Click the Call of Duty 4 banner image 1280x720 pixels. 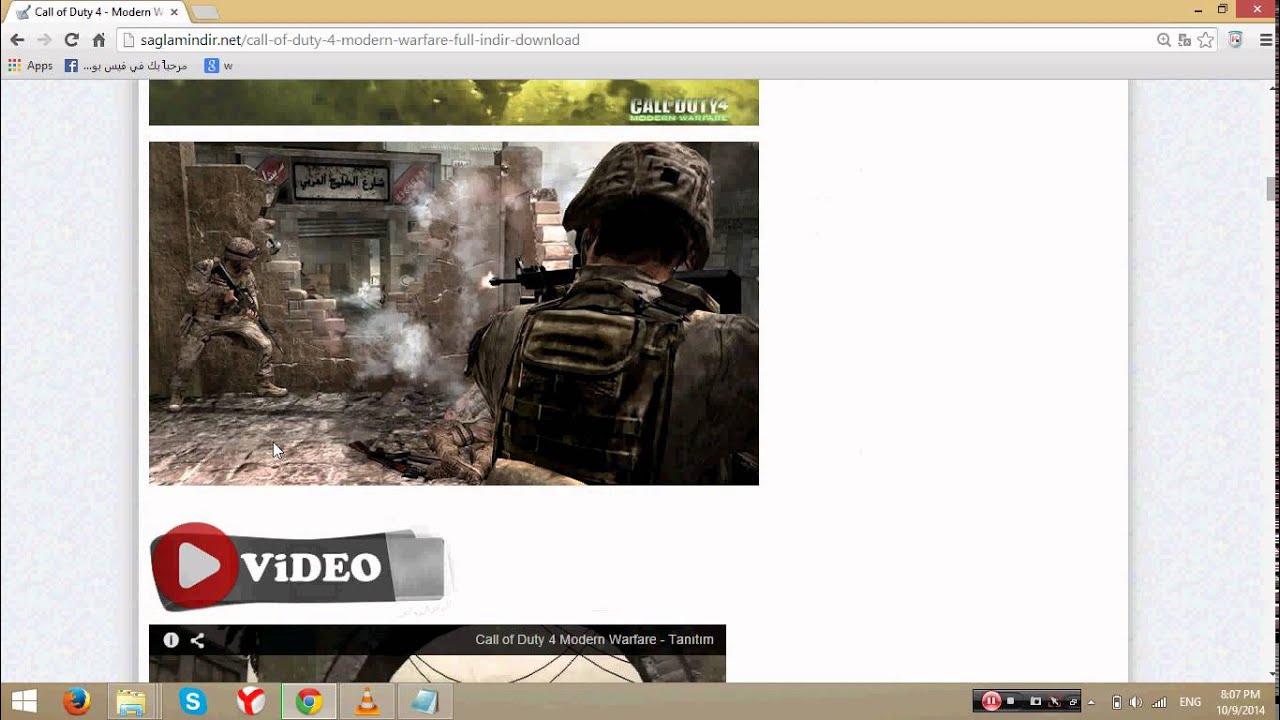pos(453,102)
